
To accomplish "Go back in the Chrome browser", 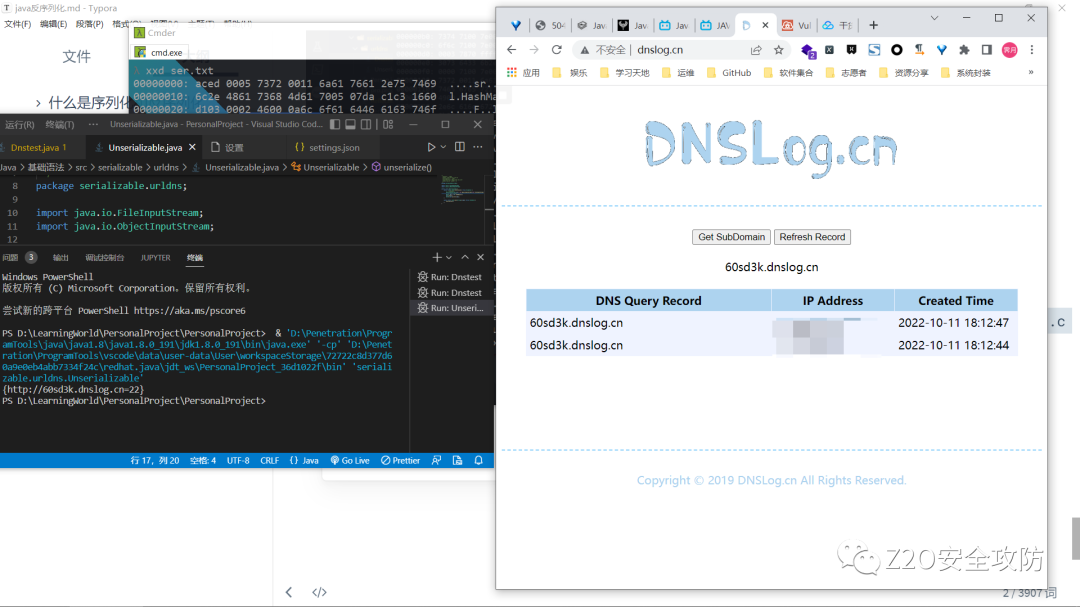I will point(511,50).
